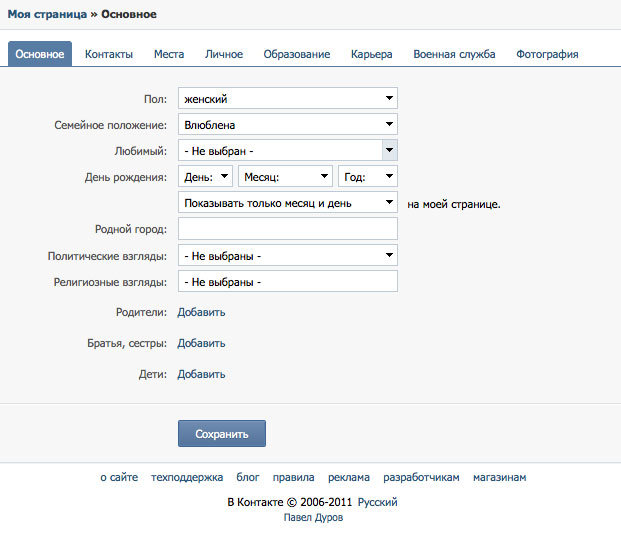Click the Родной город input field
The width and height of the screenshot is (621, 533).
(288, 229)
